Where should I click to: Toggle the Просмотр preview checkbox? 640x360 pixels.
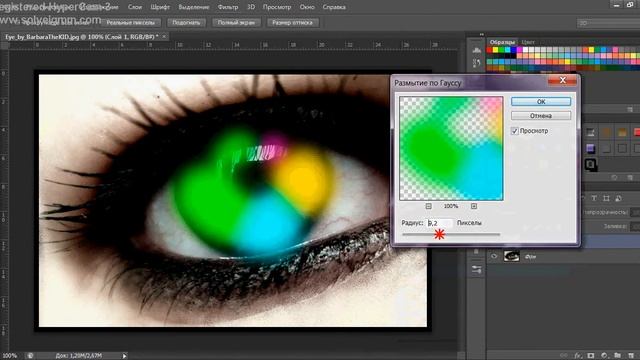[515, 131]
